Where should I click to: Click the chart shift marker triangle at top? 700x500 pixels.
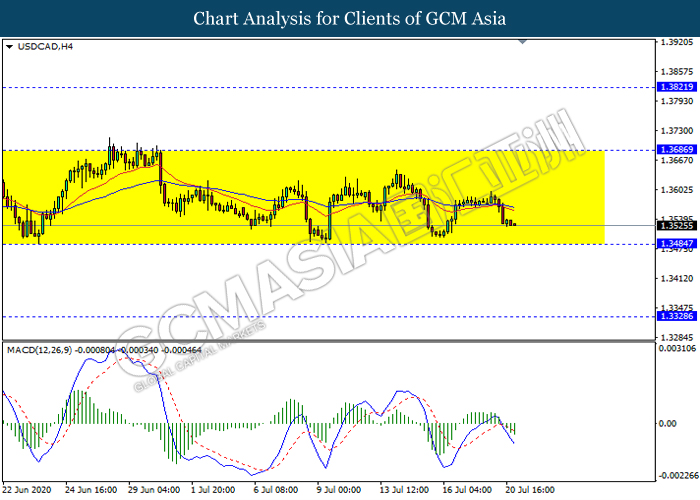coord(522,42)
